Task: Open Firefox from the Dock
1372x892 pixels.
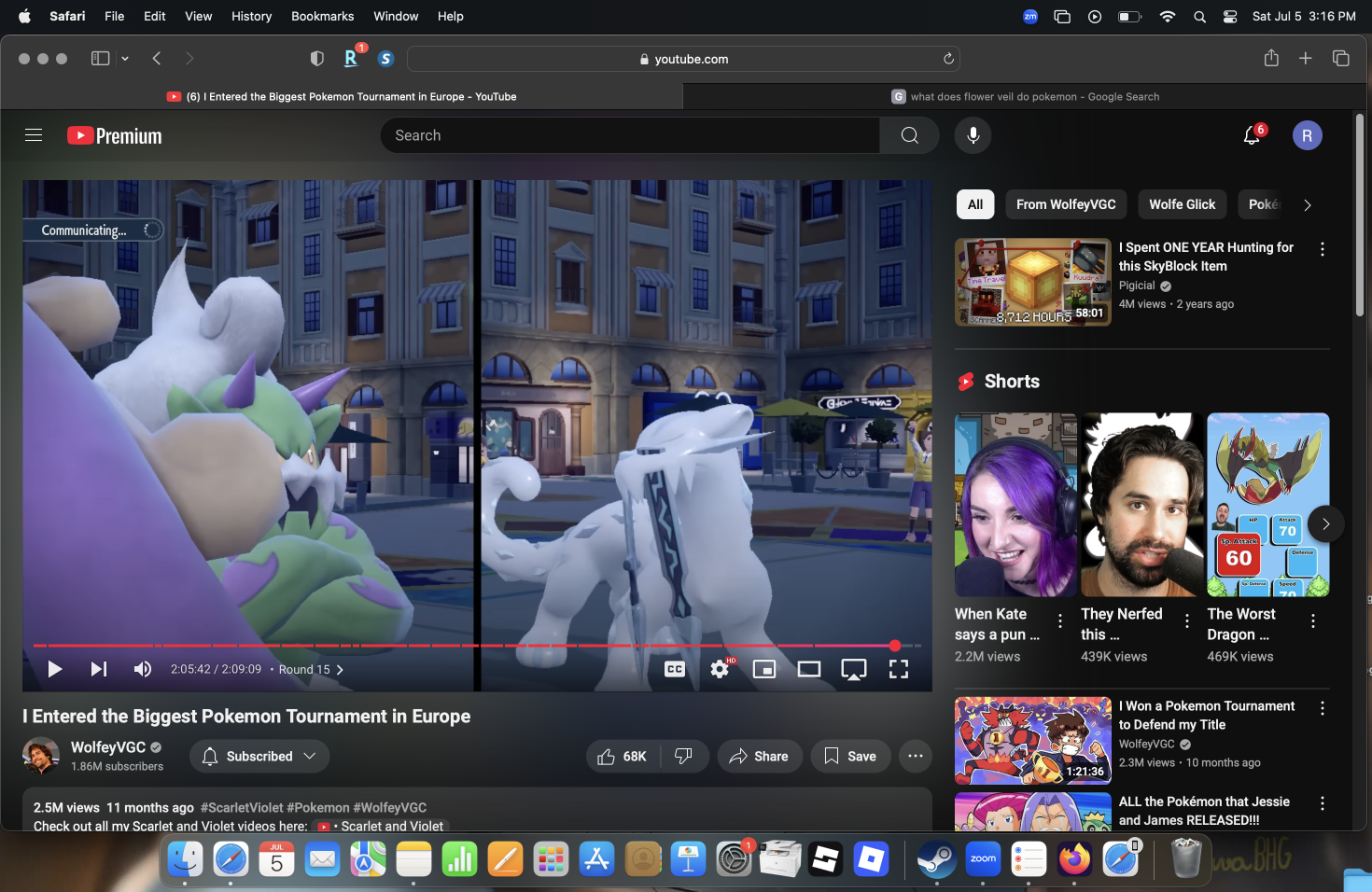Action: [1074, 858]
